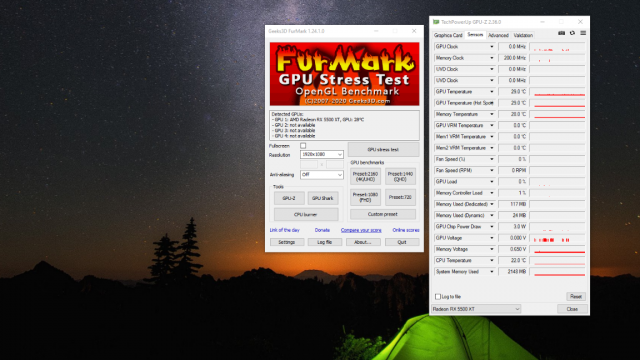Open Link of the day

pyautogui.click(x=284, y=230)
